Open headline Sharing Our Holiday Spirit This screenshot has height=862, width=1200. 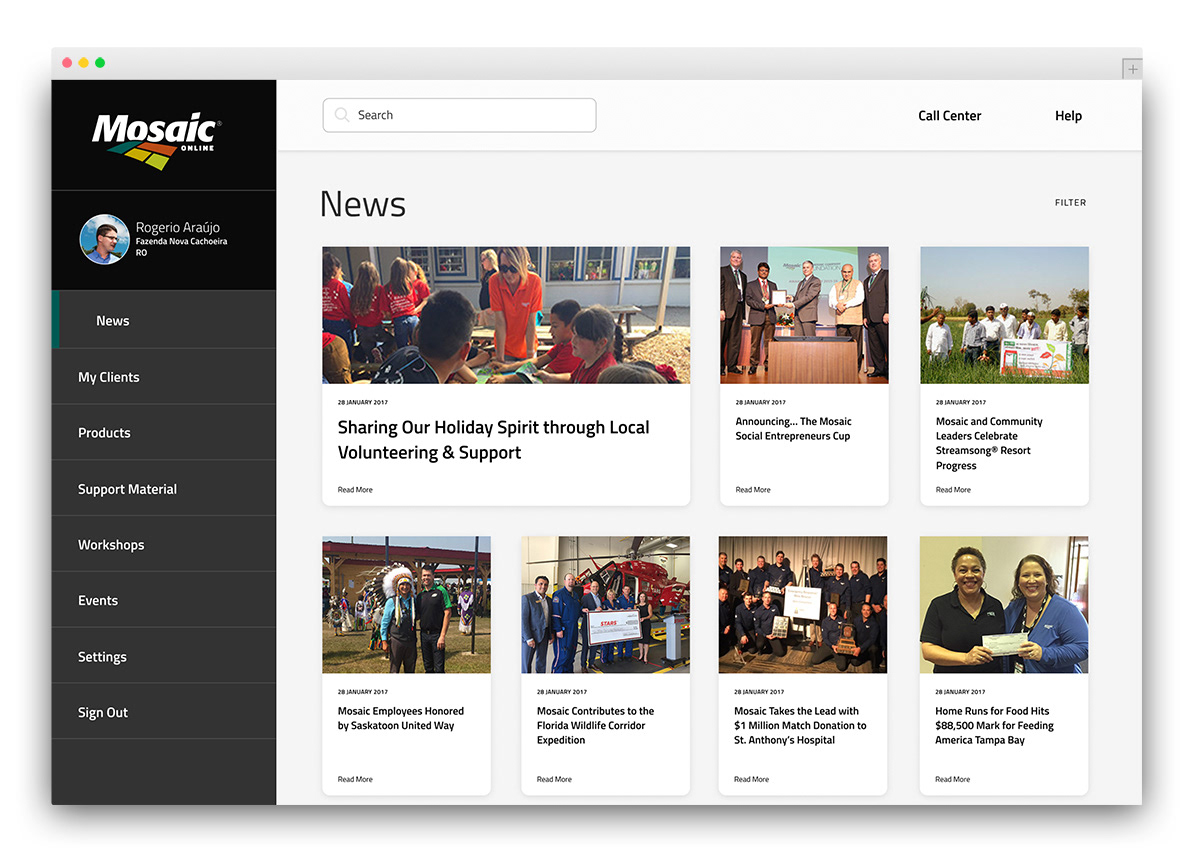pyautogui.click(x=493, y=440)
